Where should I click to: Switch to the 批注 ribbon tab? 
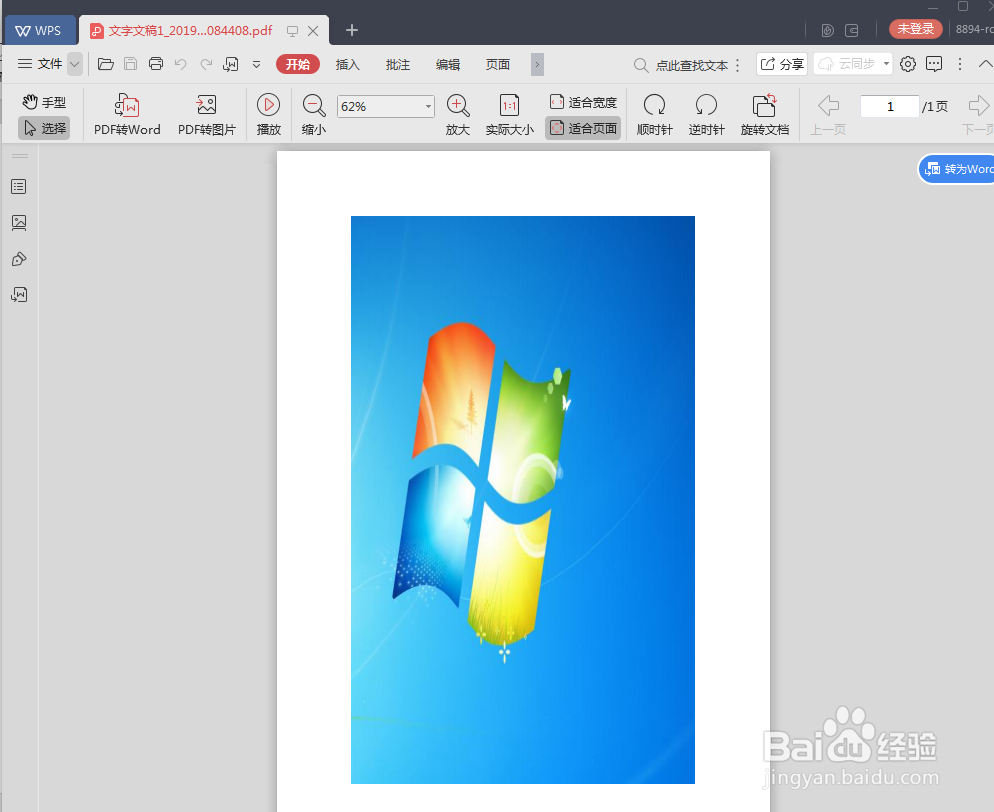pyautogui.click(x=398, y=64)
